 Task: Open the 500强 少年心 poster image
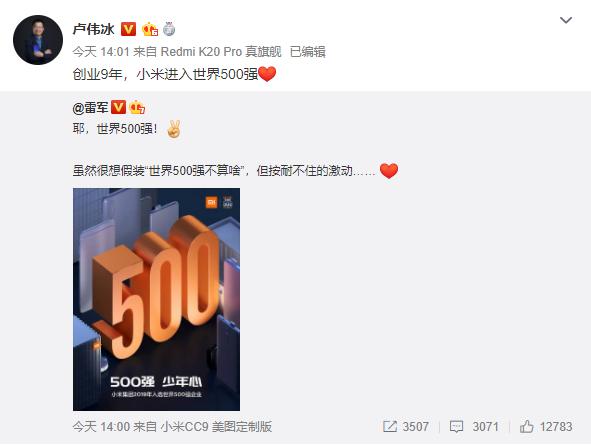(x=156, y=299)
